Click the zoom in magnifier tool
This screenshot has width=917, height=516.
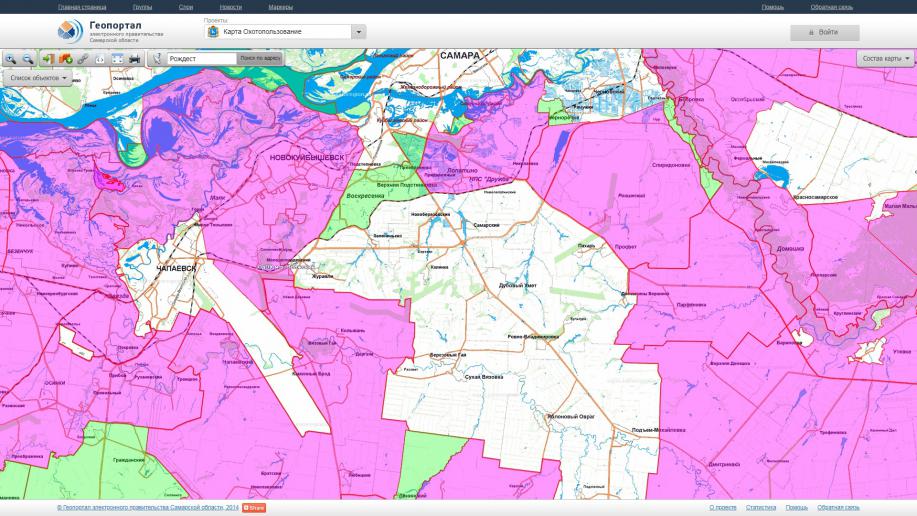(x=11, y=59)
